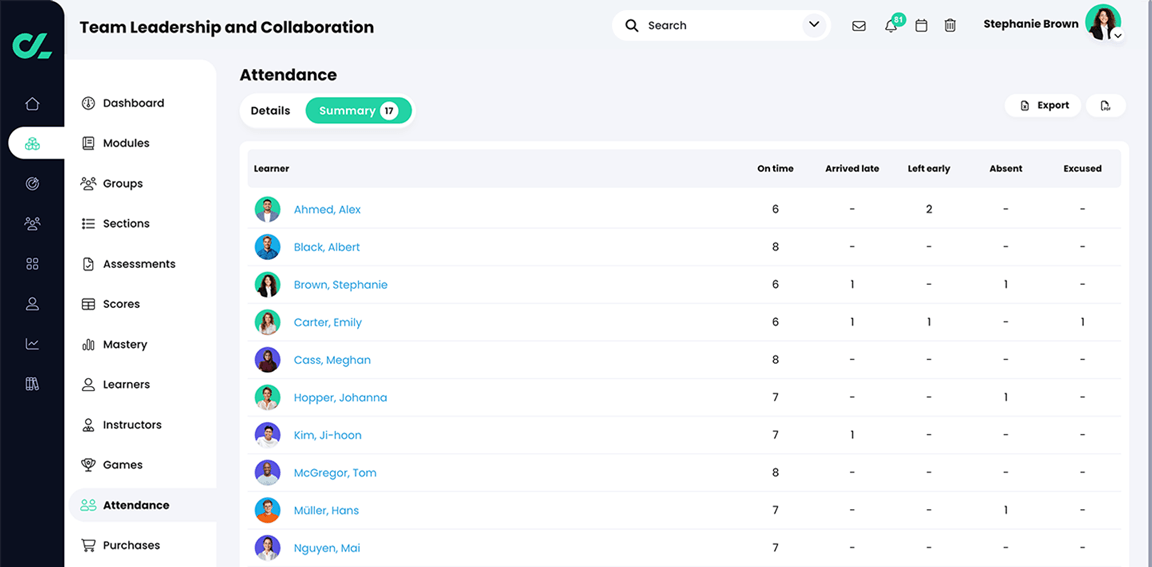Open learner link Müller, Hans
The height and width of the screenshot is (567, 1152).
tap(326, 510)
